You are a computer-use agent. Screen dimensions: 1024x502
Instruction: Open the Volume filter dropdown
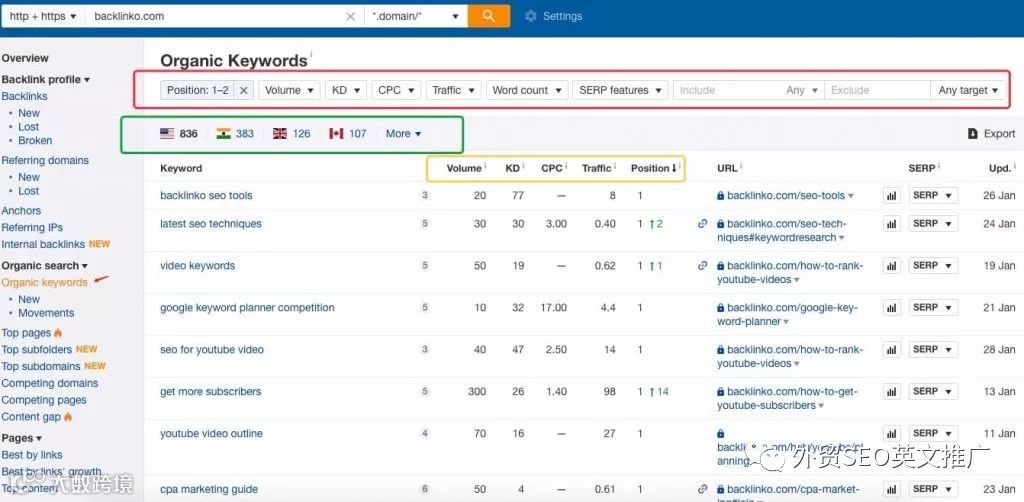pos(289,90)
